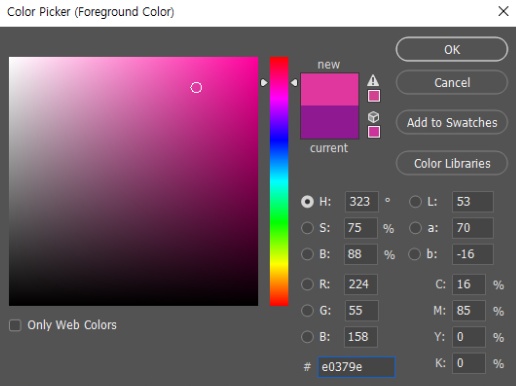Click the L field showing 53

[473, 202]
